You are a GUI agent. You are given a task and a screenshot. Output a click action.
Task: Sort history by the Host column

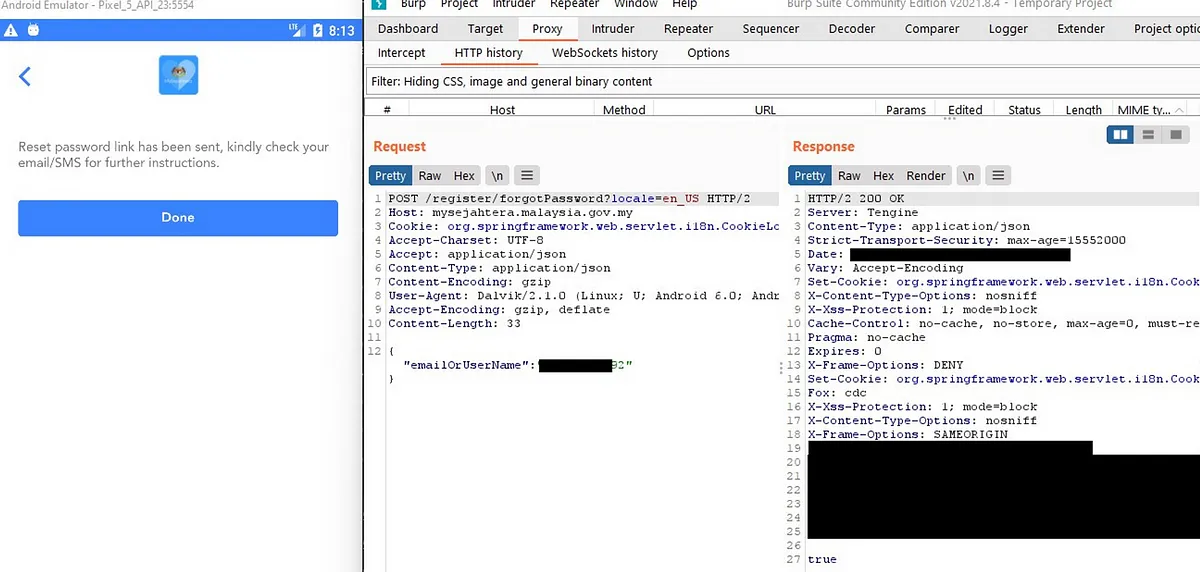tap(503, 110)
